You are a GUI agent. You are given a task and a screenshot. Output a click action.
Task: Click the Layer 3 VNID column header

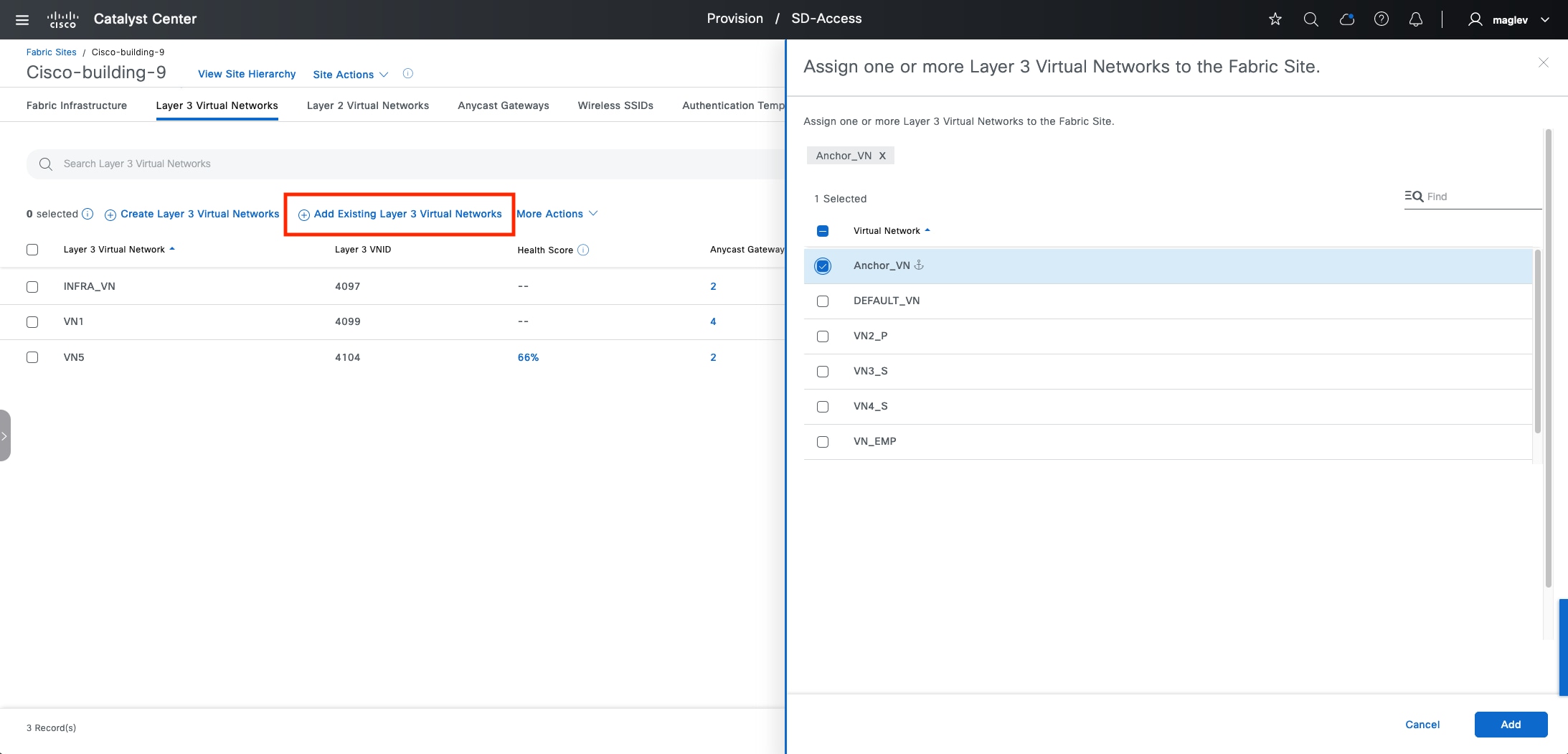(363, 250)
